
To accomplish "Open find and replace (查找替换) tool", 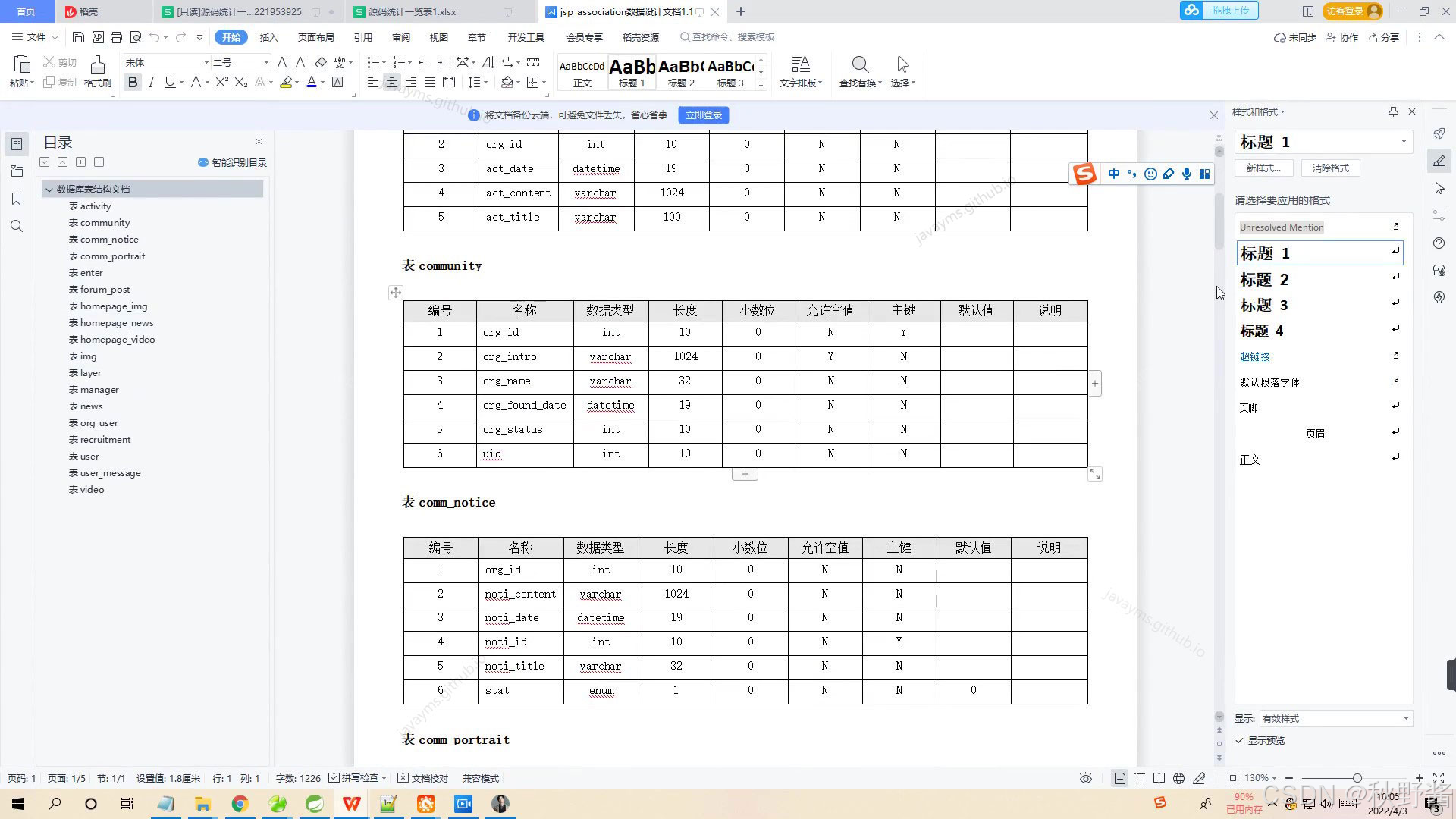I will pos(860,71).
